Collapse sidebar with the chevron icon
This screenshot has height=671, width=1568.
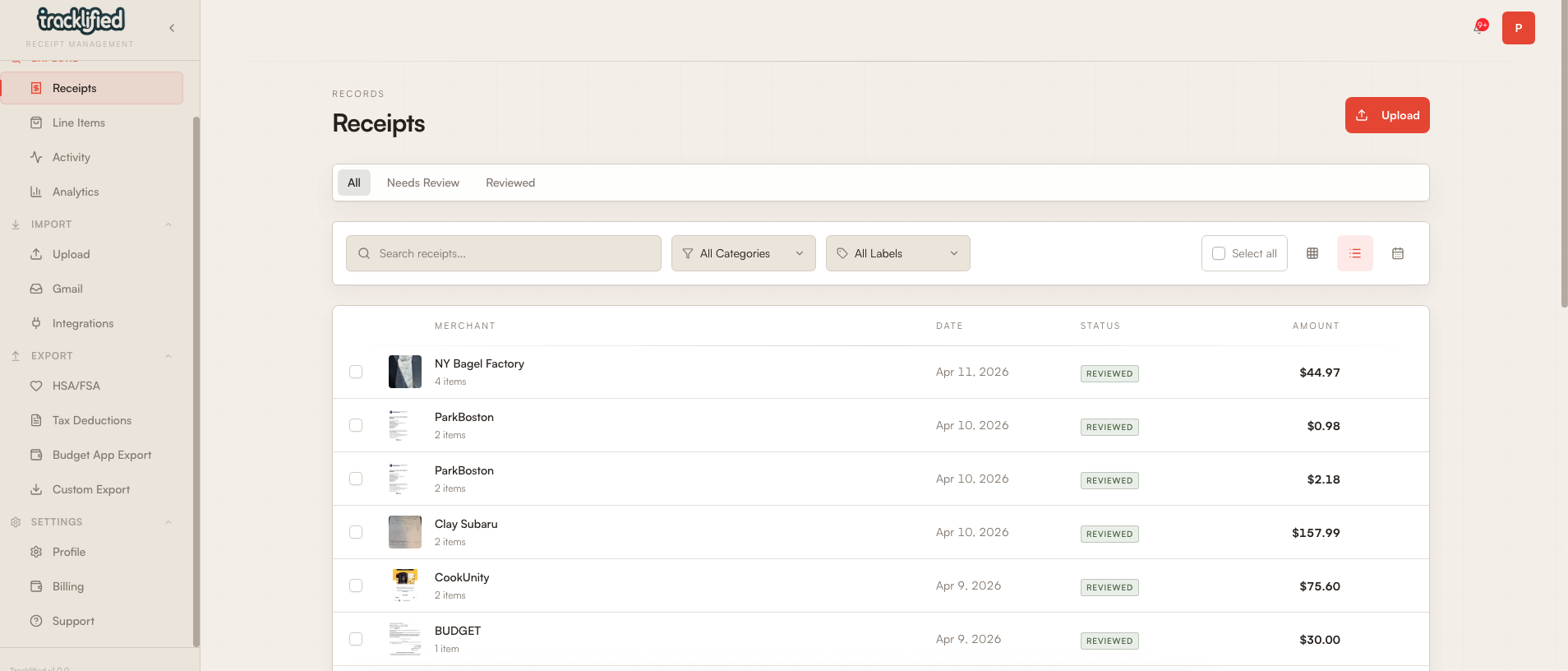pos(172,28)
